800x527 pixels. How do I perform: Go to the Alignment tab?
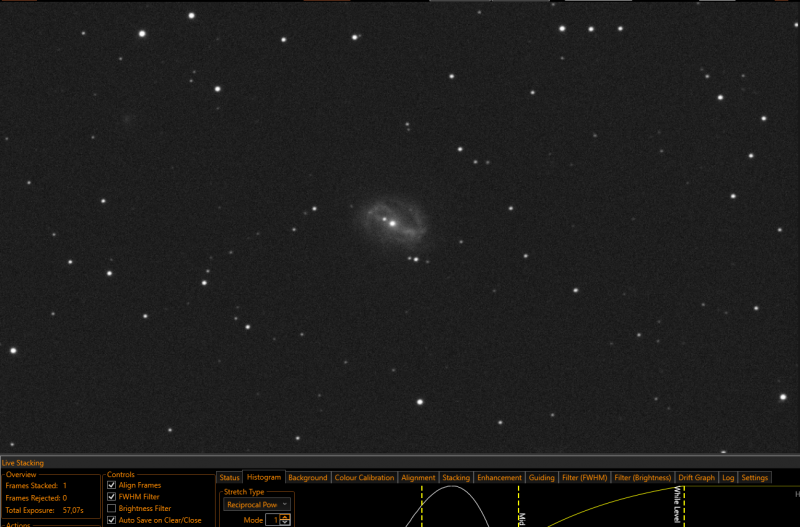pyautogui.click(x=418, y=478)
